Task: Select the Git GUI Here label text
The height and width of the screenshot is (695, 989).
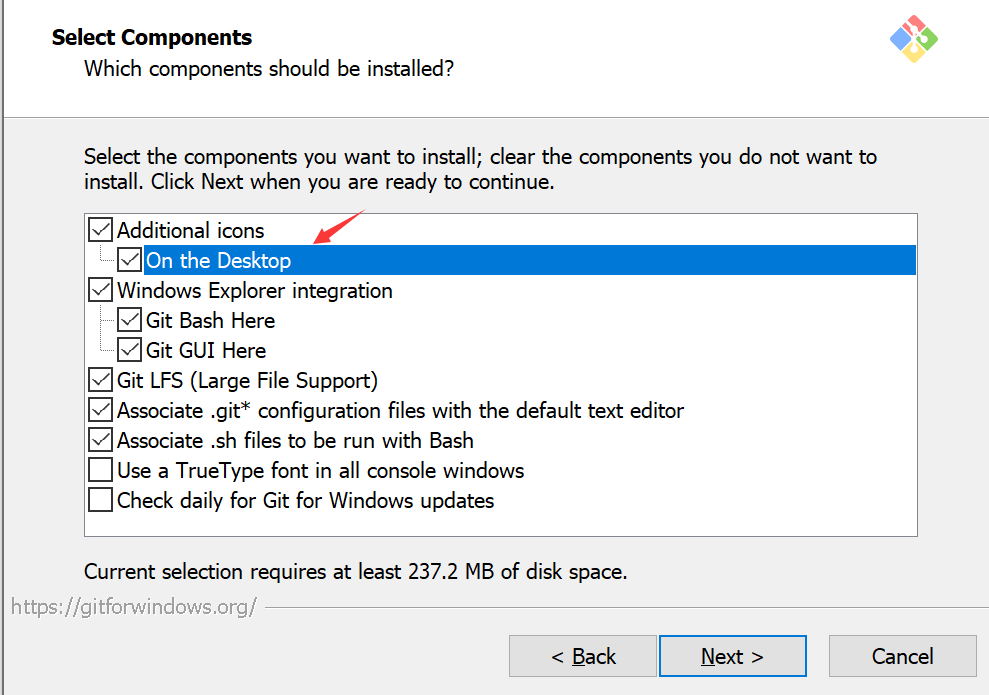Action: (205, 351)
